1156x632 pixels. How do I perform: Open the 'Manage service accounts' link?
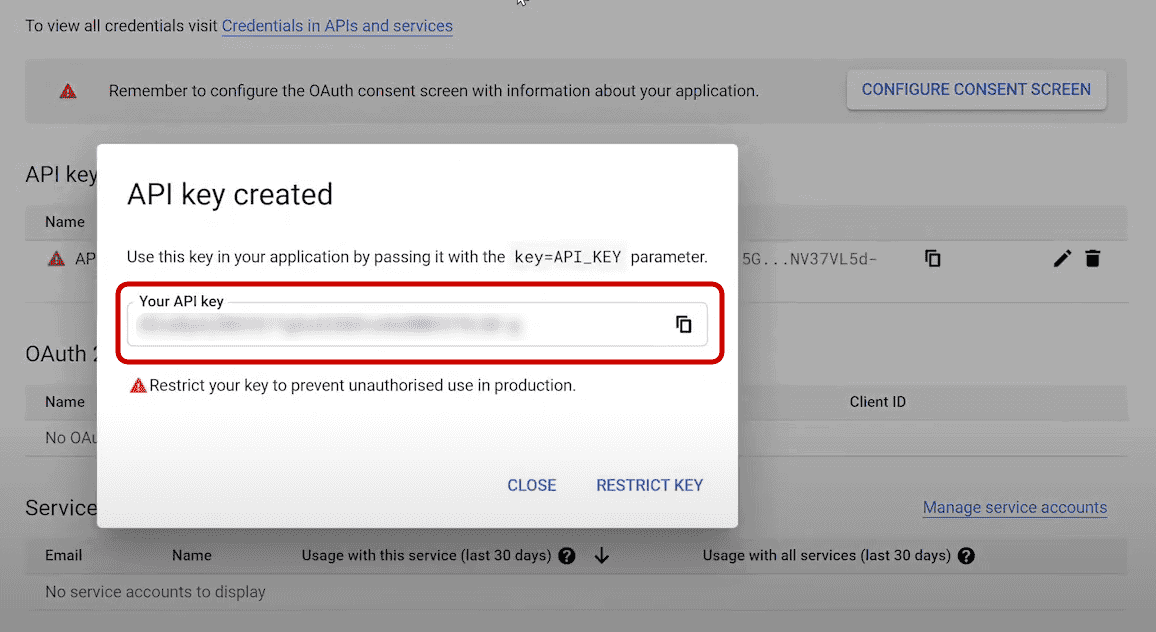(x=1014, y=508)
